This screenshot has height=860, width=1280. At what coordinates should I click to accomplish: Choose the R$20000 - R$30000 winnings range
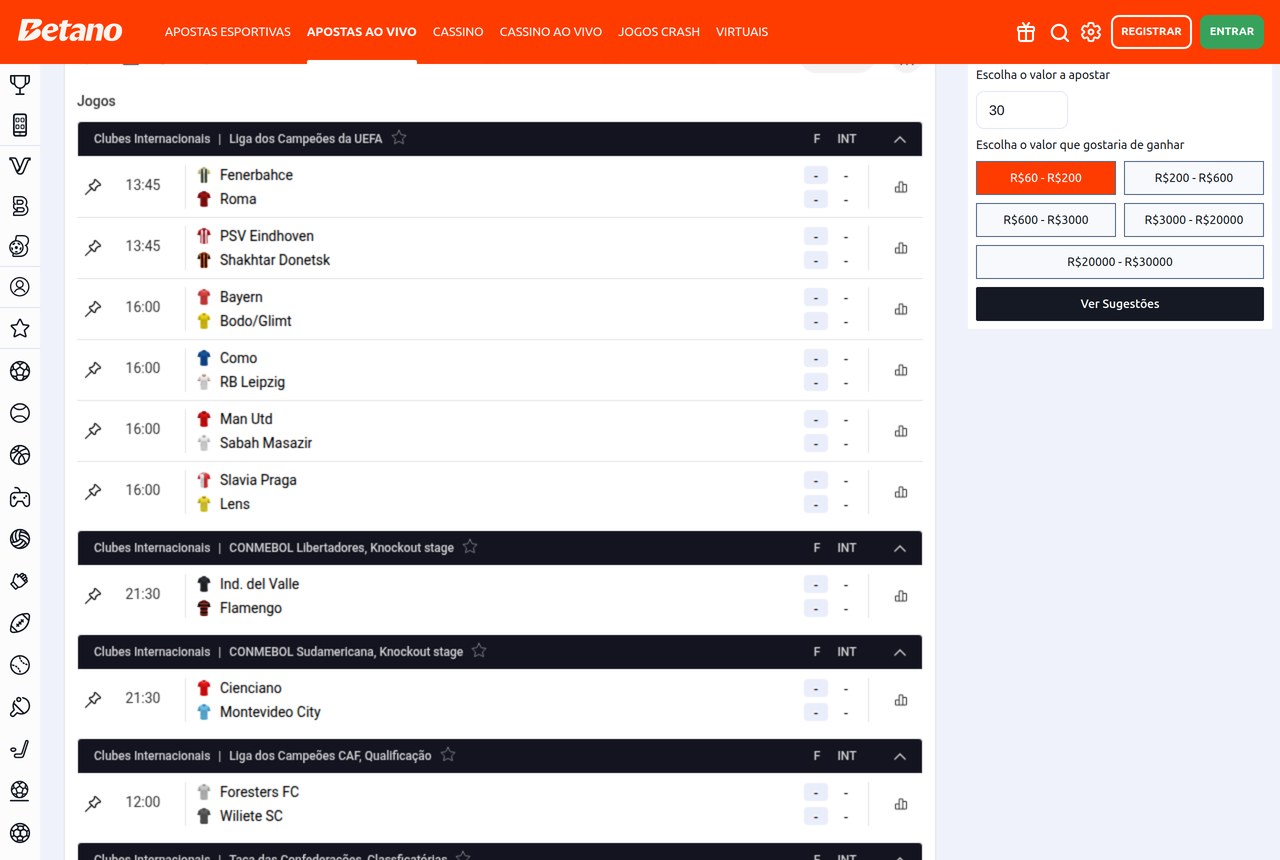coord(1120,262)
